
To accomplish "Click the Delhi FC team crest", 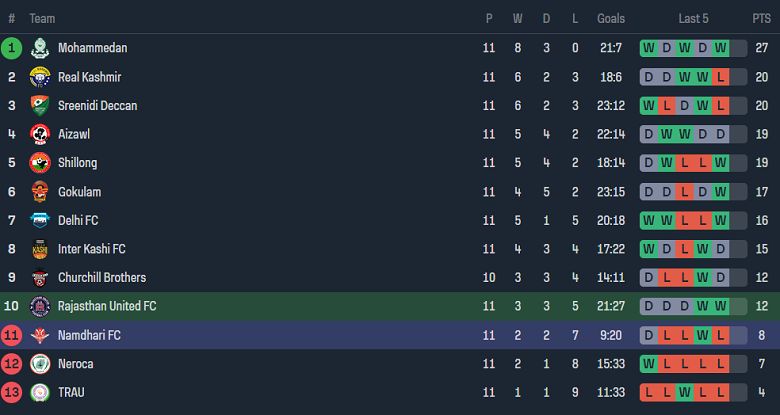I will 40,220.
